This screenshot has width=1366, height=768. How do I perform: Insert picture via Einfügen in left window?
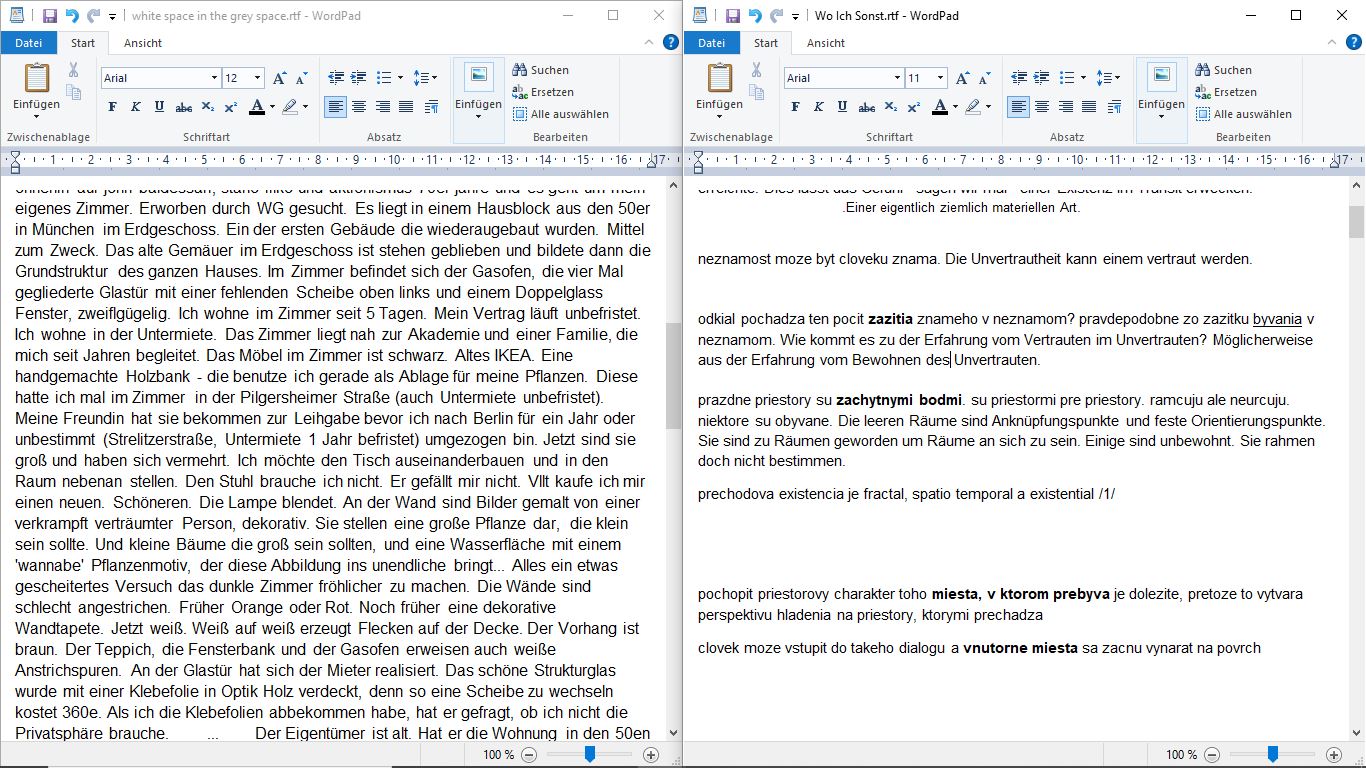click(x=478, y=76)
